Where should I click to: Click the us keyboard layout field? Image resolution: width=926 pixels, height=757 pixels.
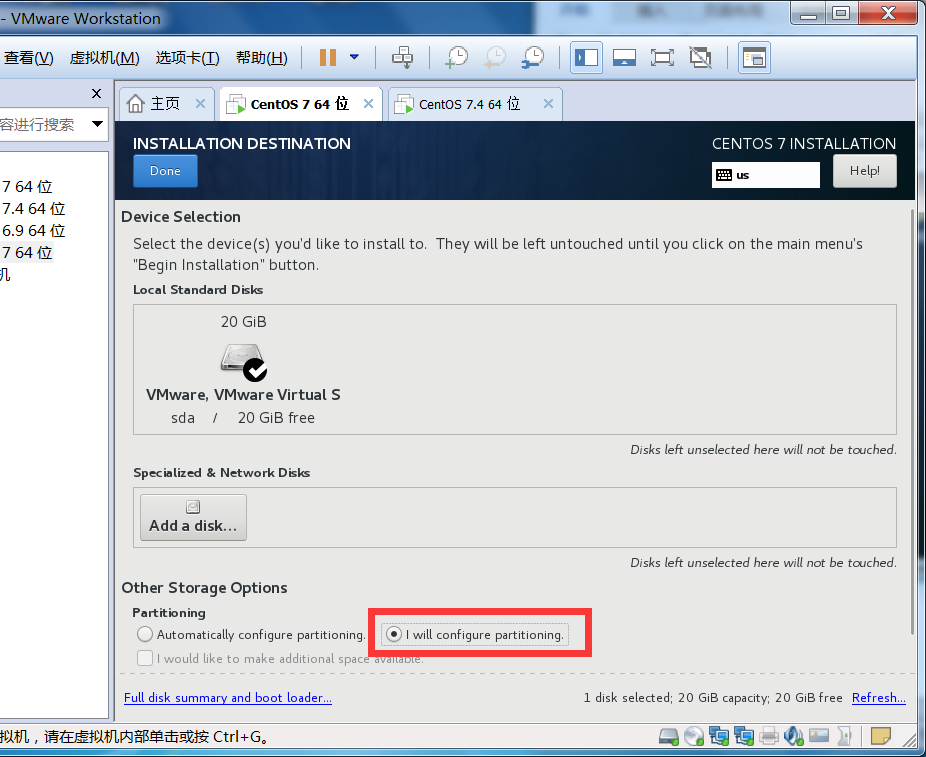click(x=765, y=175)
